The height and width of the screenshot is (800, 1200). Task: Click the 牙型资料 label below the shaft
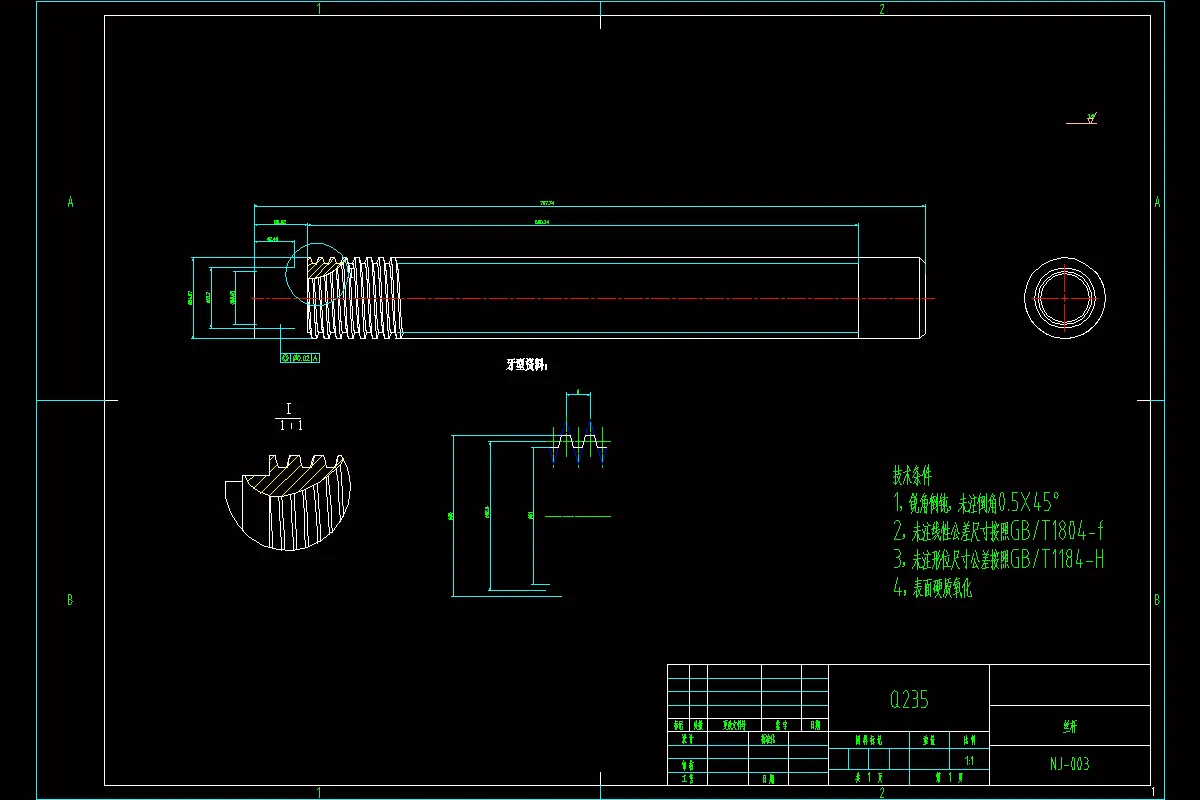coord(527,365)
